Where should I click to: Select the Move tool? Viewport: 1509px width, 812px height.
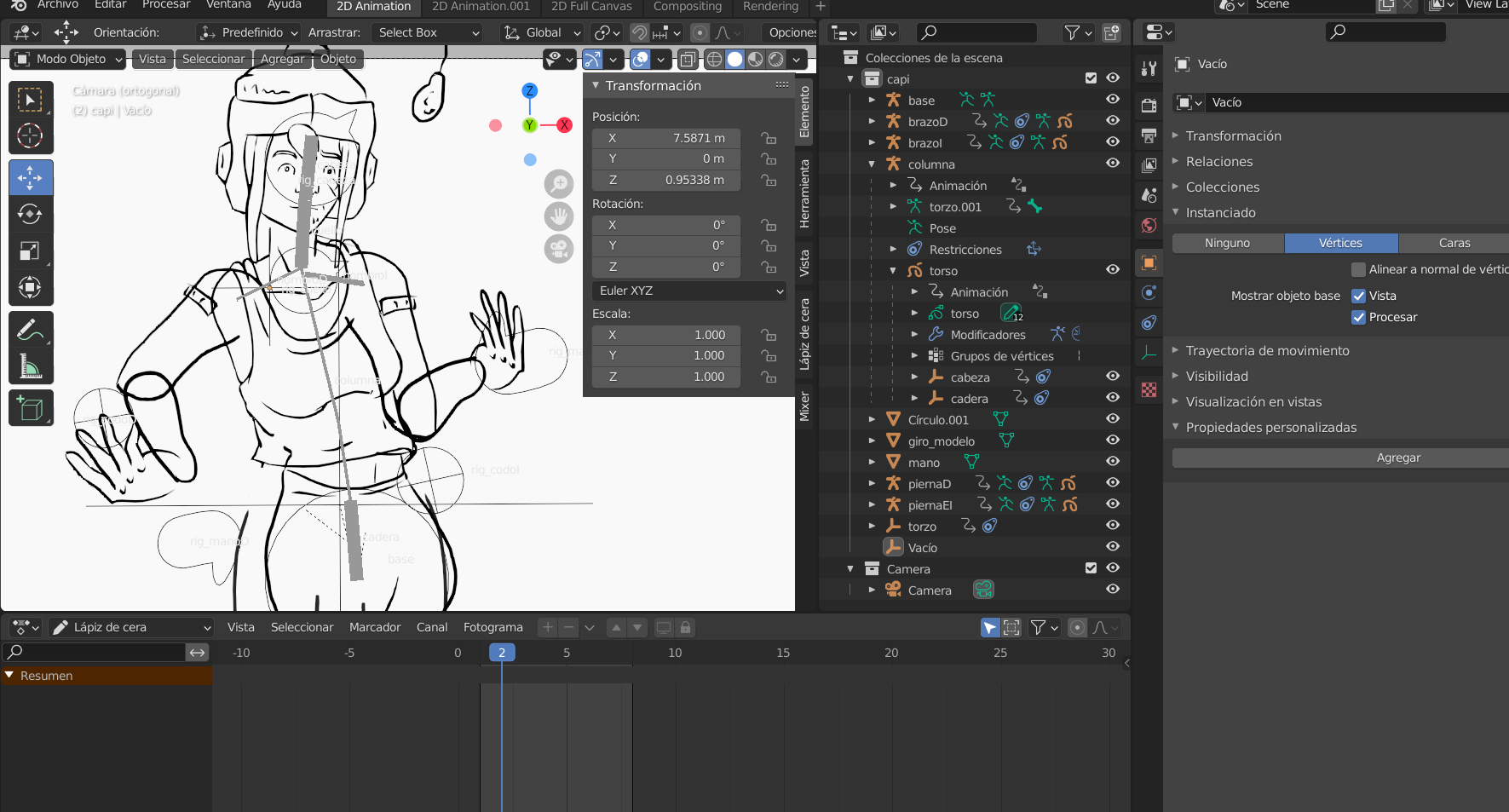coord(31,177)
